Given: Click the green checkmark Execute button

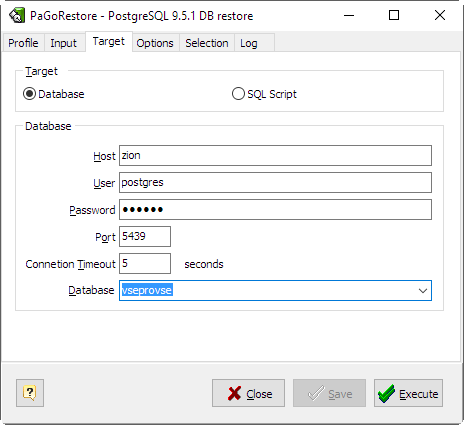Looking at the screenshot, I should click(x=408, y=393).
